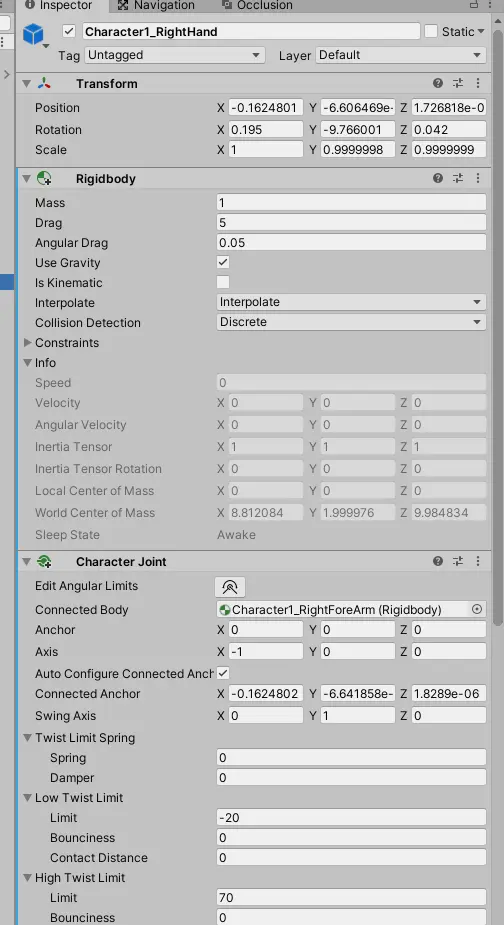Viewport: 504px width, 925px height.
Task: Click the Sleep State Awake text
Action: pos(236,534)
